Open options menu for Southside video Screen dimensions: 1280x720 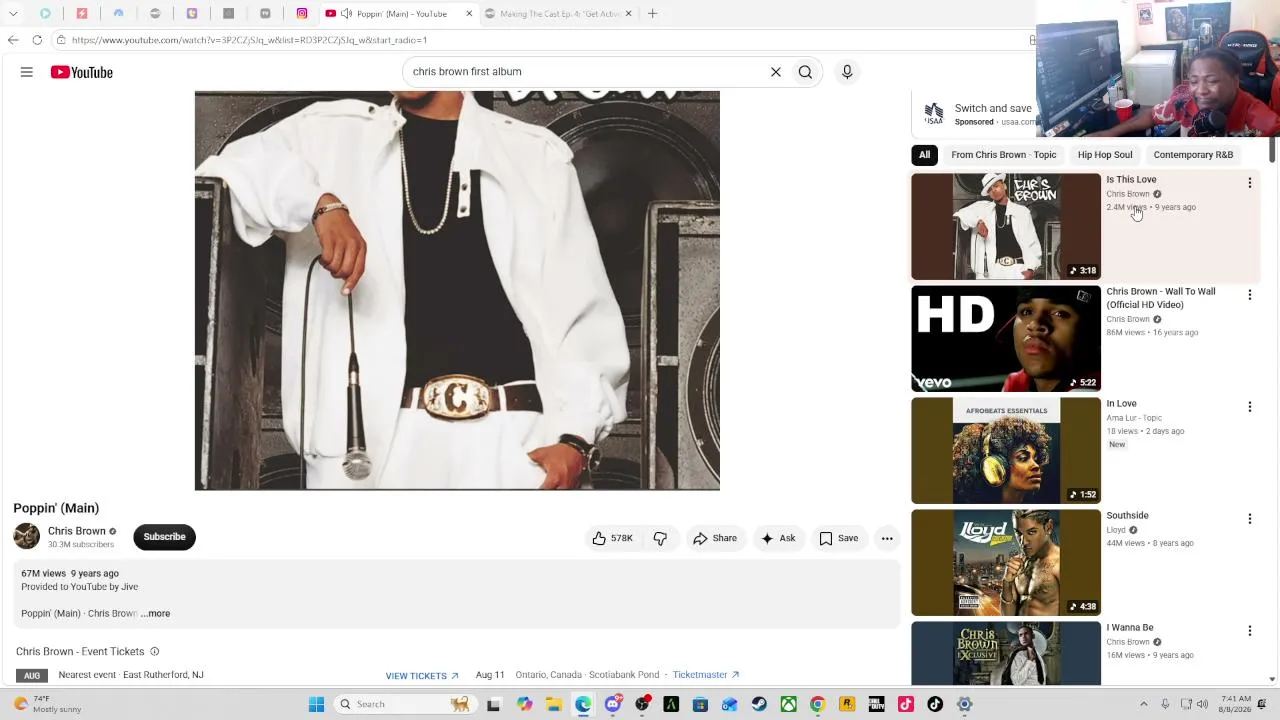(1249, 519)
